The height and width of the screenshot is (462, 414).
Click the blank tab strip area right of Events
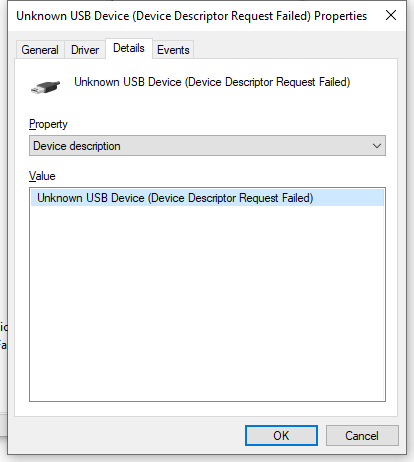click(x=295, y=49)
